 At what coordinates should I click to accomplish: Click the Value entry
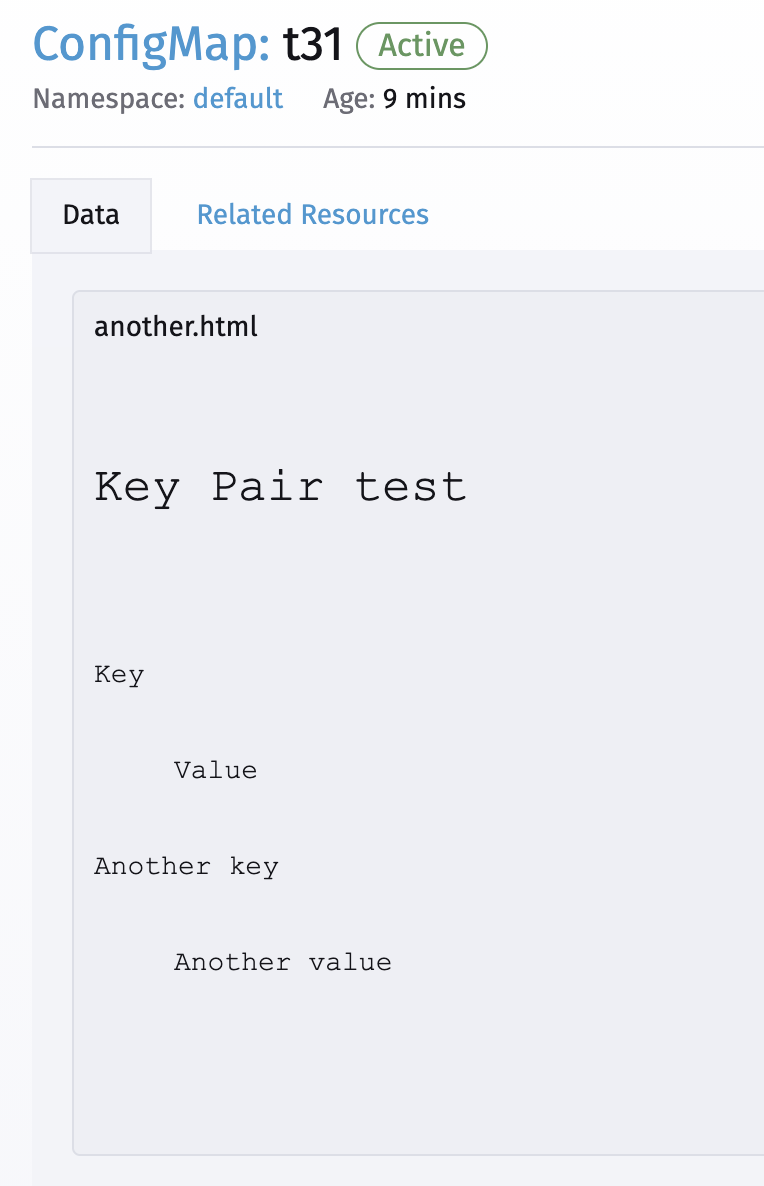(x=215, y=770)
